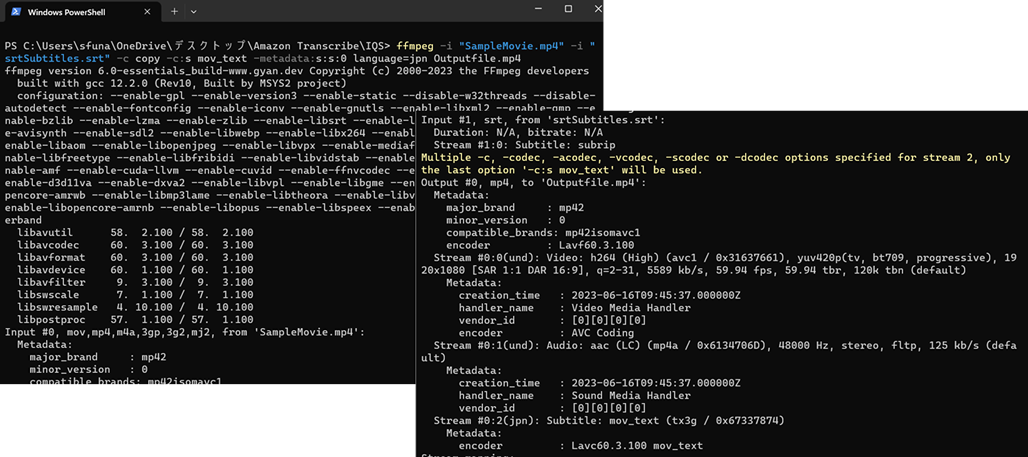Click the 'encoder : Lavc60.3.100 mov_text' line
1028x457 pixels.
(580, 445)
